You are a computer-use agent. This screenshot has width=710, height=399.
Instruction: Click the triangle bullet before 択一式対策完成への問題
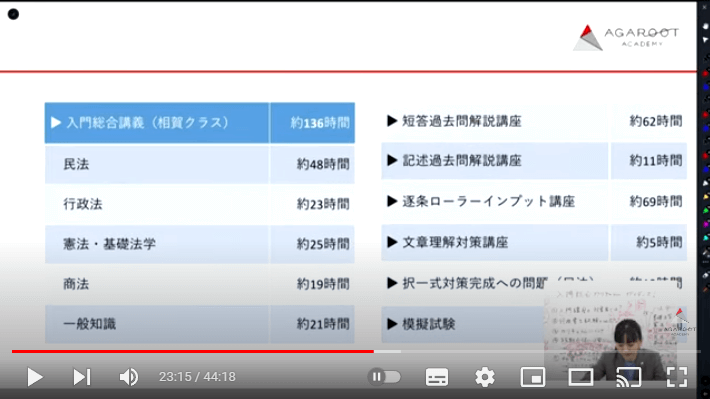click(x=392, y=283)
